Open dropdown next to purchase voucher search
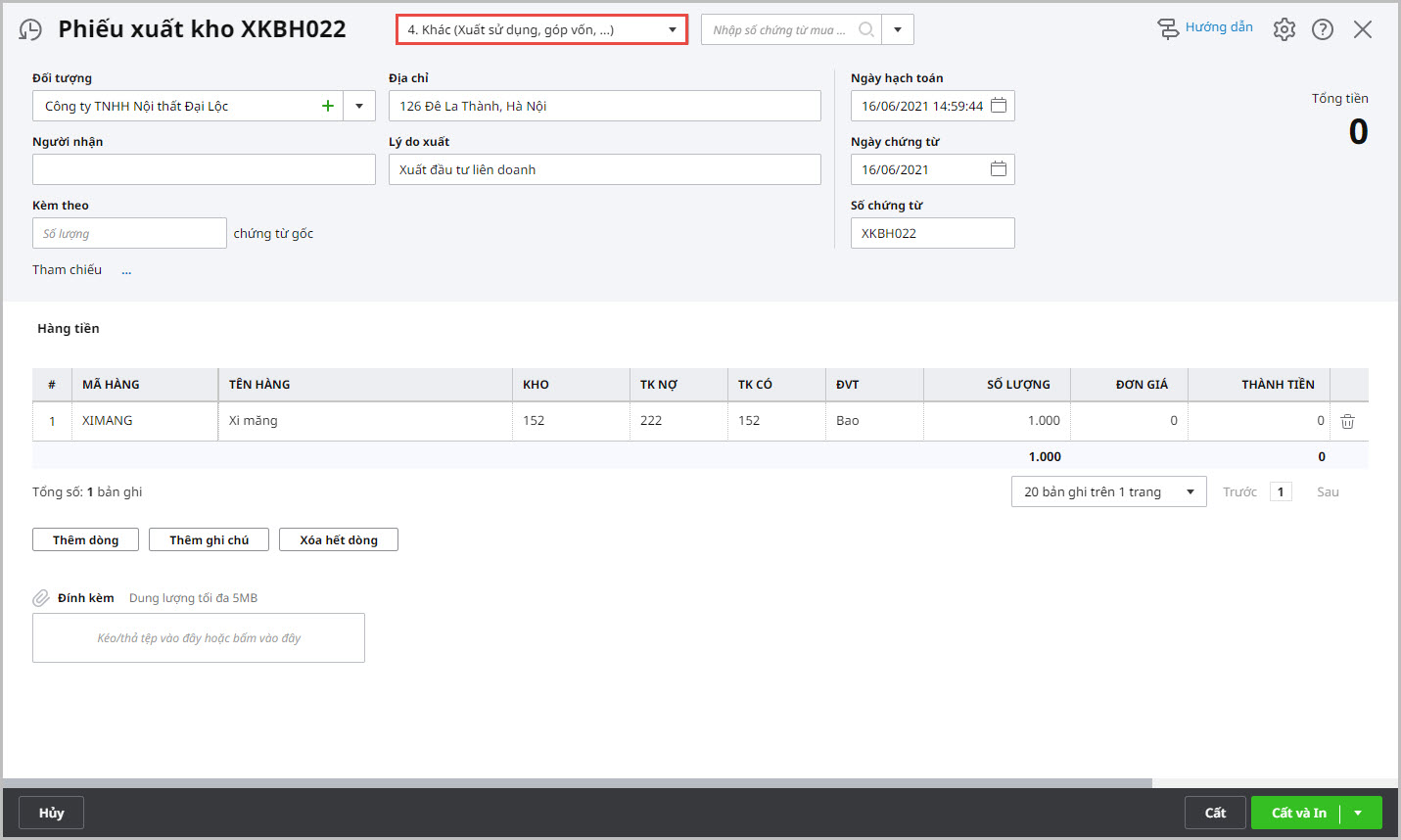Screen dimensions: 1401x840 click(898, 30)
